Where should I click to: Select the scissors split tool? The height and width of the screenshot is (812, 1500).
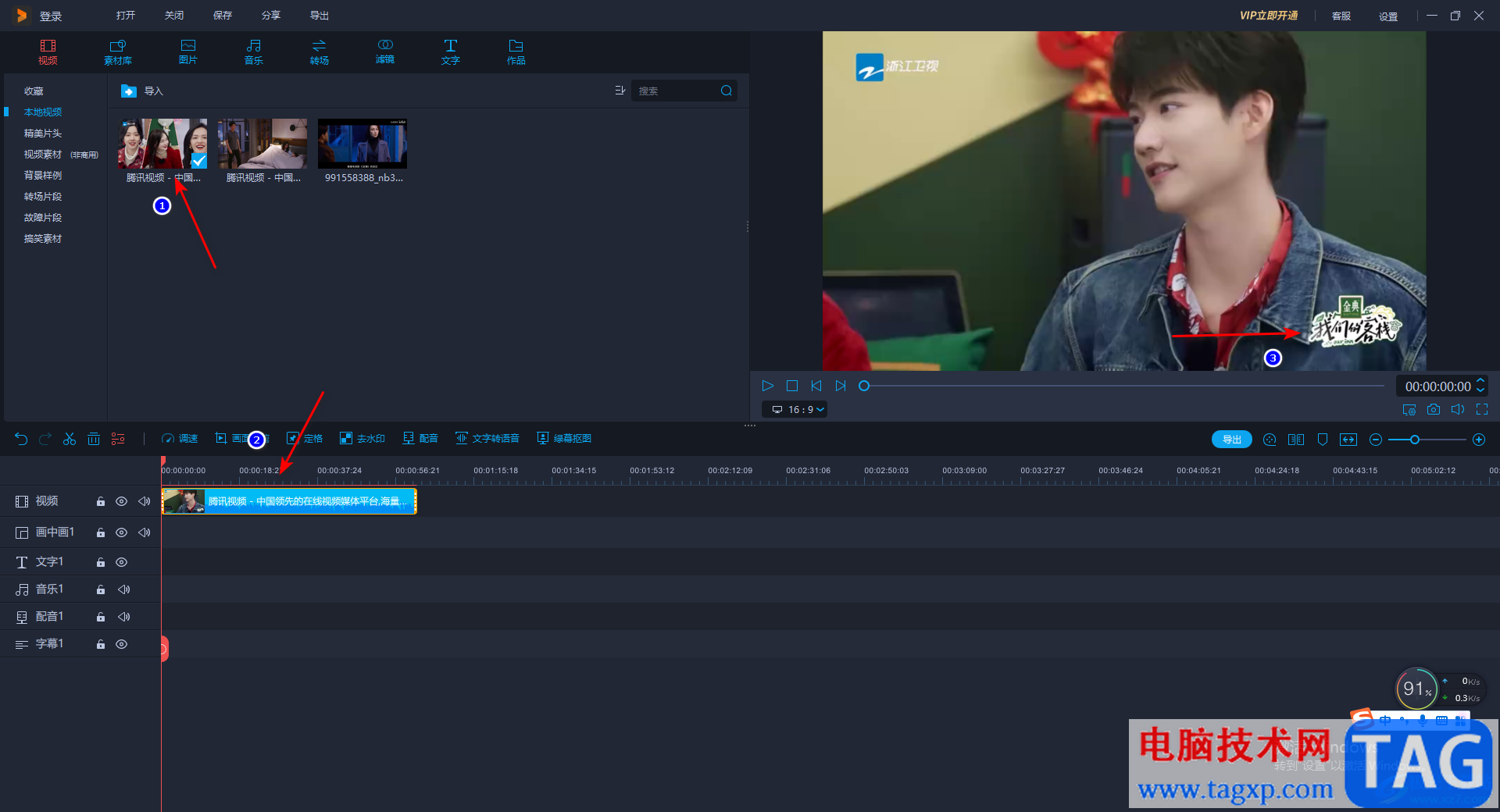(x=70, y=439)
